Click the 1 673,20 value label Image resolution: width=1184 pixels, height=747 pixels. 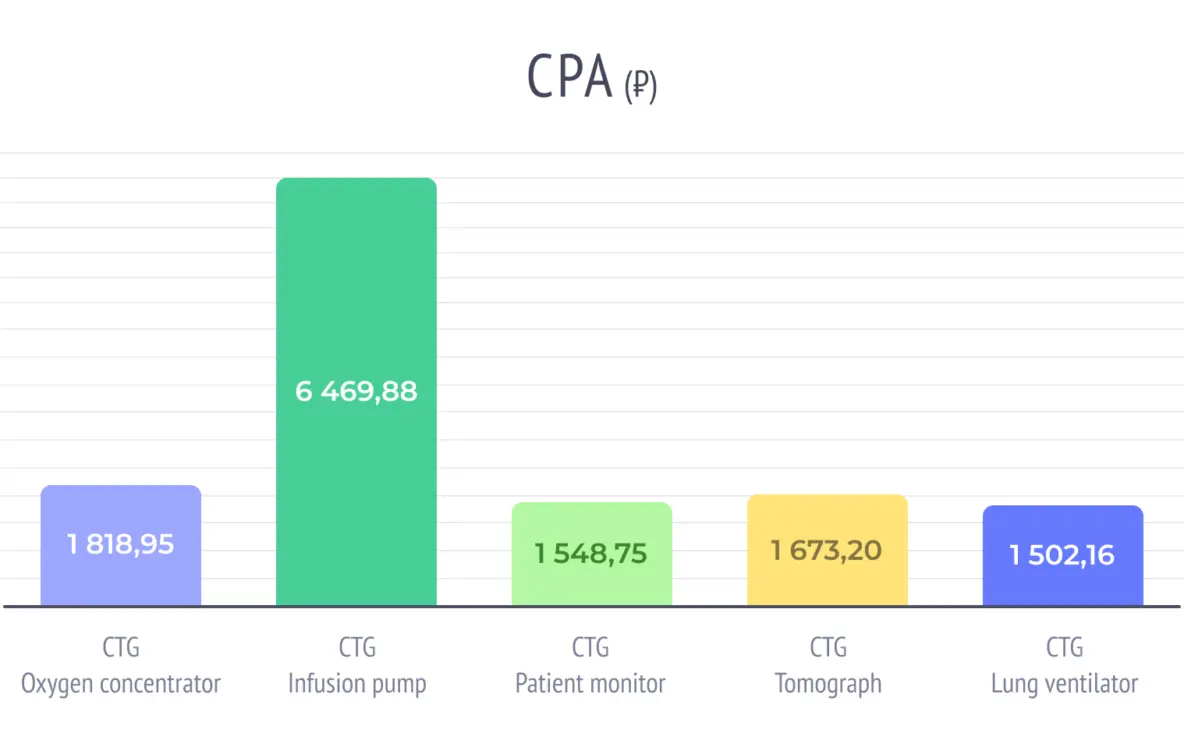coord(826,549)
